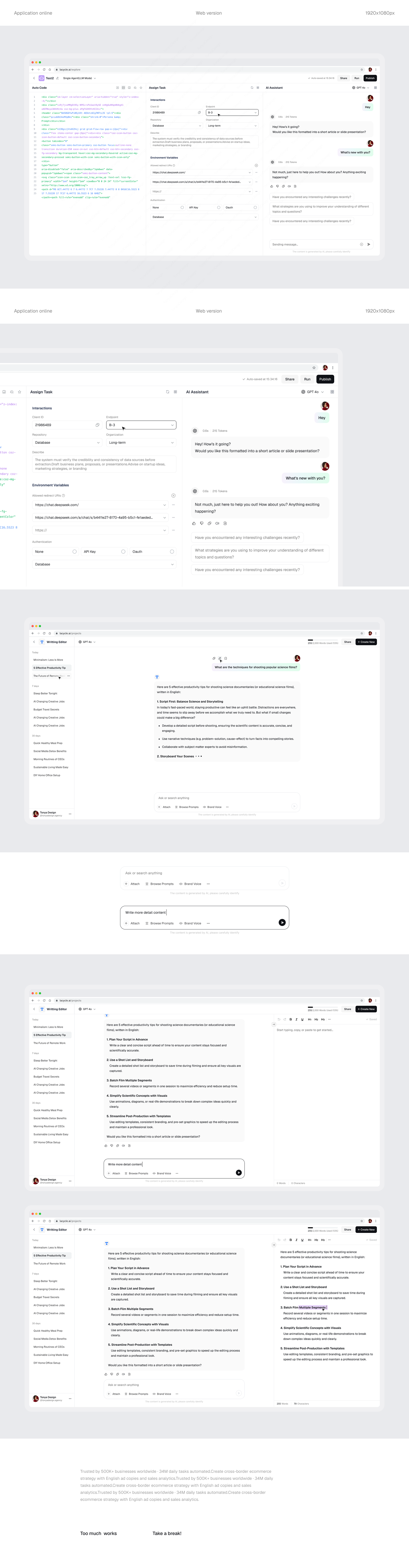Click Create New in science-films question window
The image size is (409, 1568).
point(366,641)
